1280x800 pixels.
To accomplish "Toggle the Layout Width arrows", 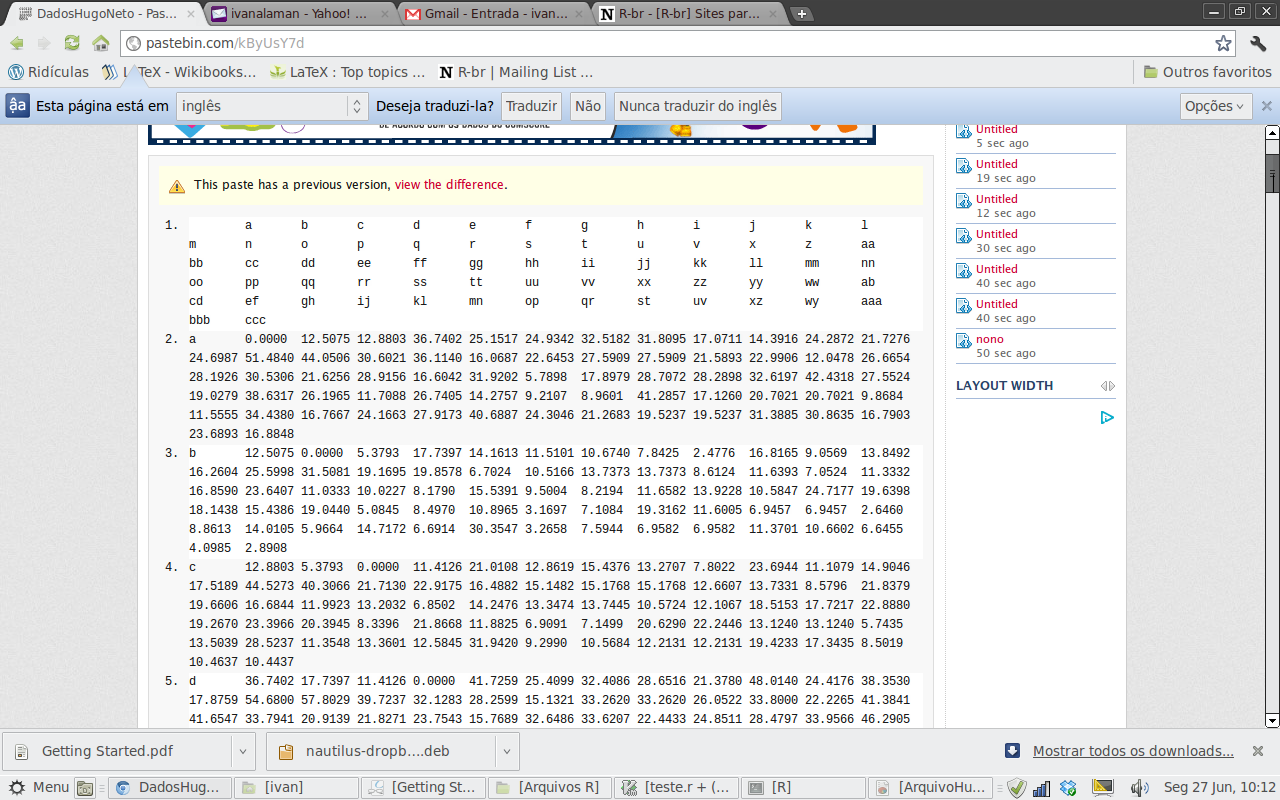I will (1107, 386).
